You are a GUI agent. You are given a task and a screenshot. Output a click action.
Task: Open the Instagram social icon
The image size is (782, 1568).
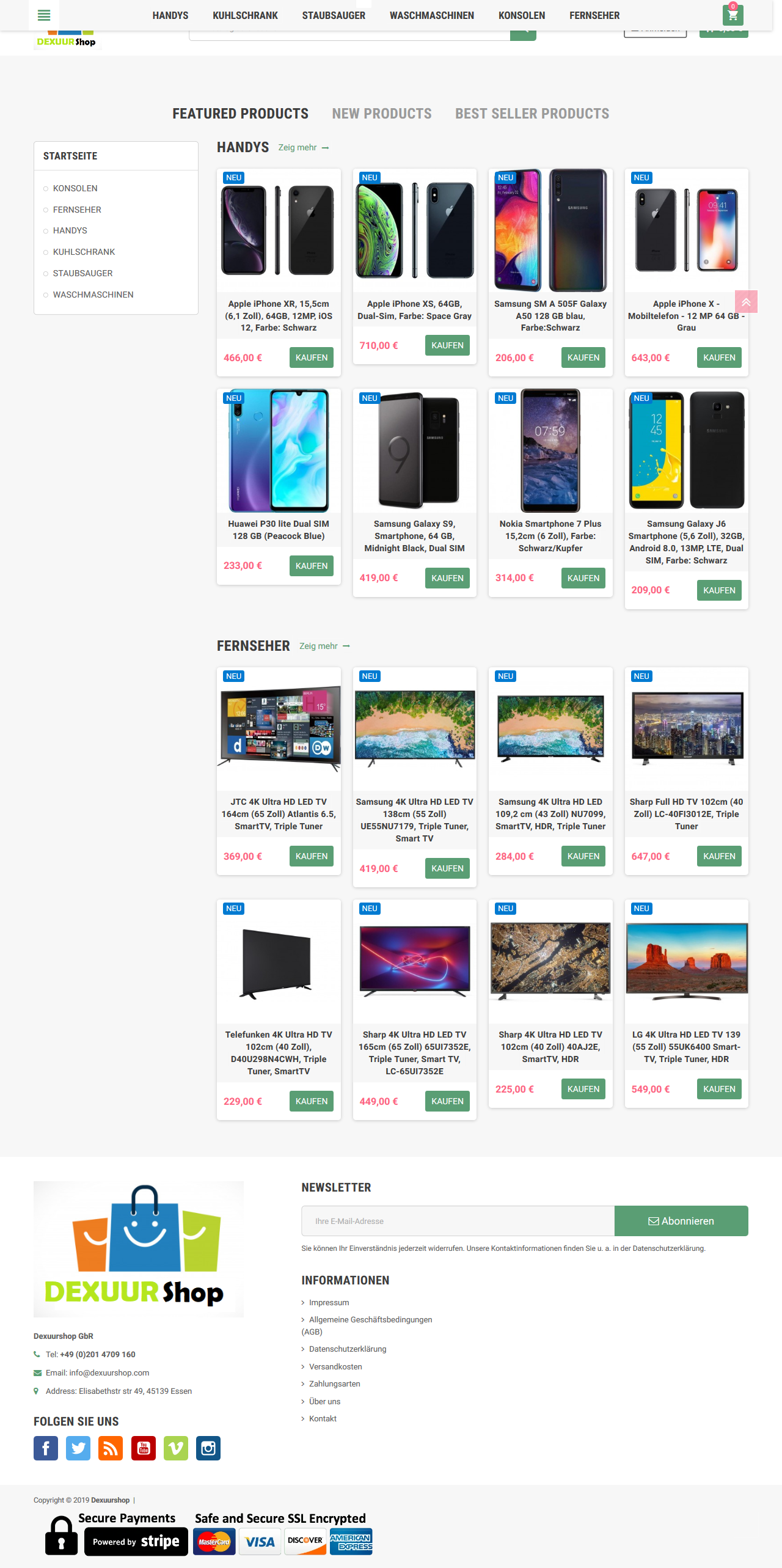pos(208,1448)
